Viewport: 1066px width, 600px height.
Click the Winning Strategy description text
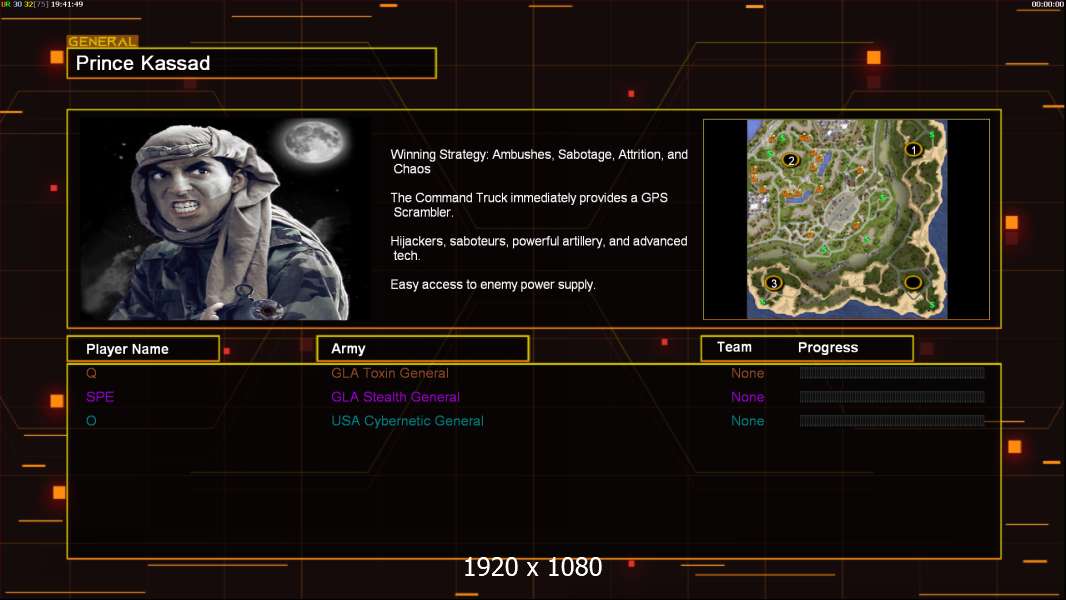click(539, 162)
